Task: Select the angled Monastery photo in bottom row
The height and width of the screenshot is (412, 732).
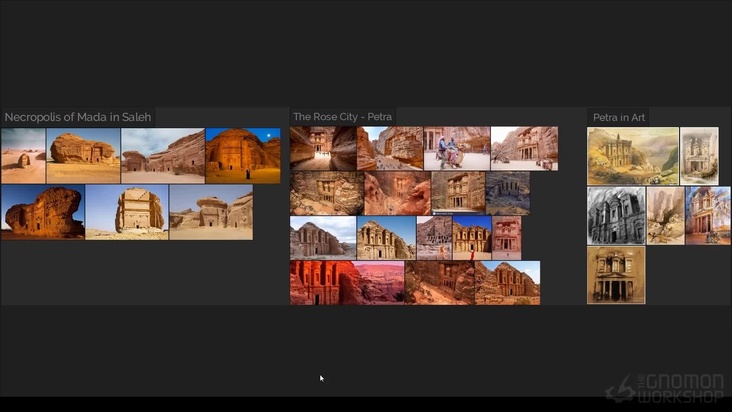Action: tap(507, 283)
